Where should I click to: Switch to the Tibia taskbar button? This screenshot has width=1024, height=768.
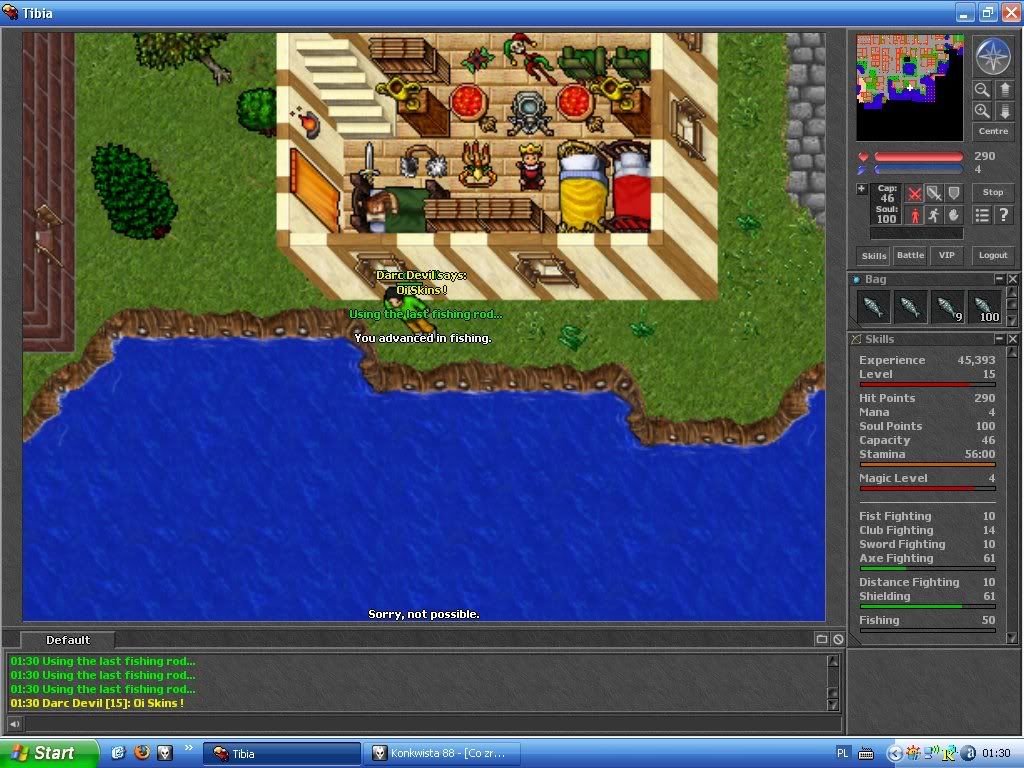(x=281, y=753)
